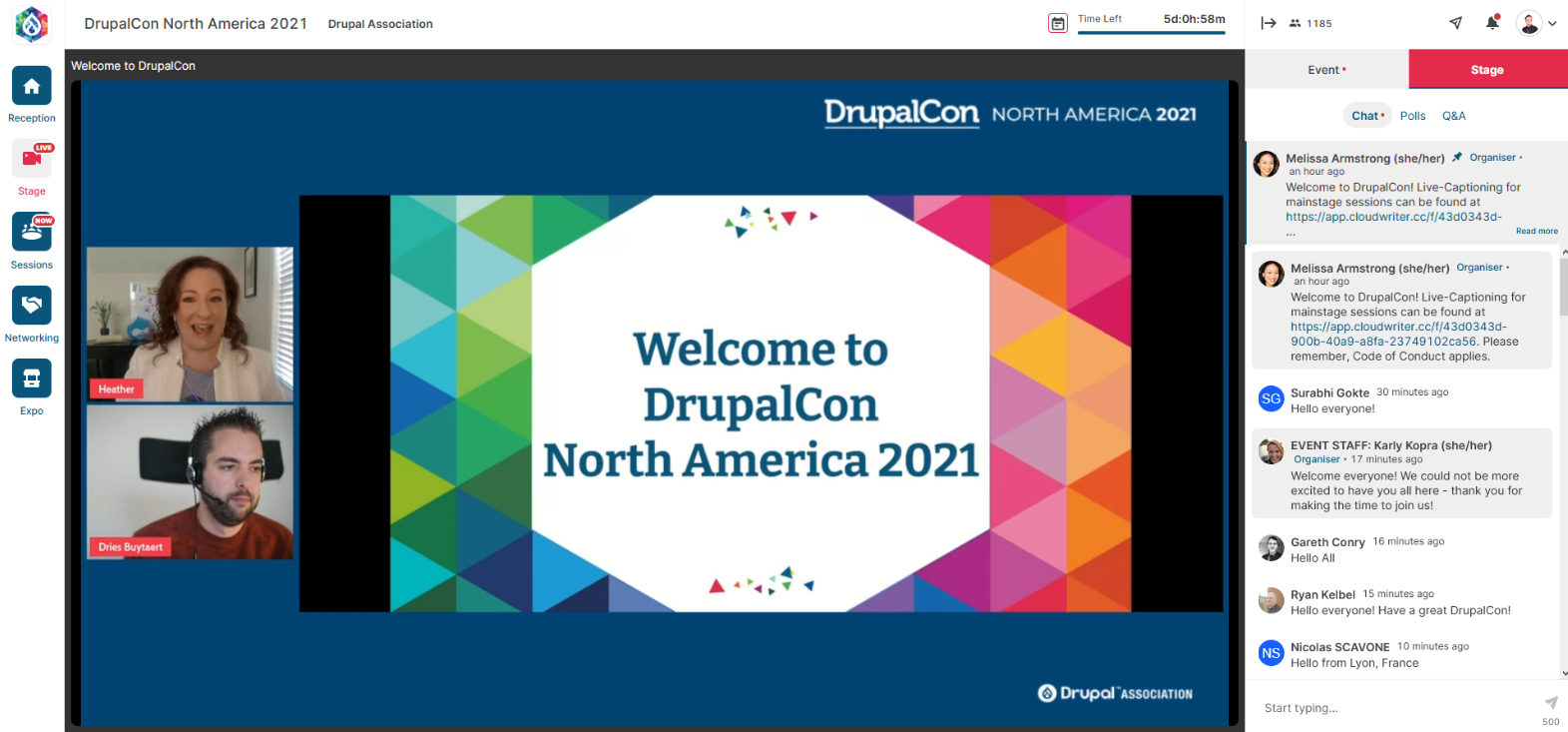
Task: Open the Reception home icon
Action: pos(32,86)
